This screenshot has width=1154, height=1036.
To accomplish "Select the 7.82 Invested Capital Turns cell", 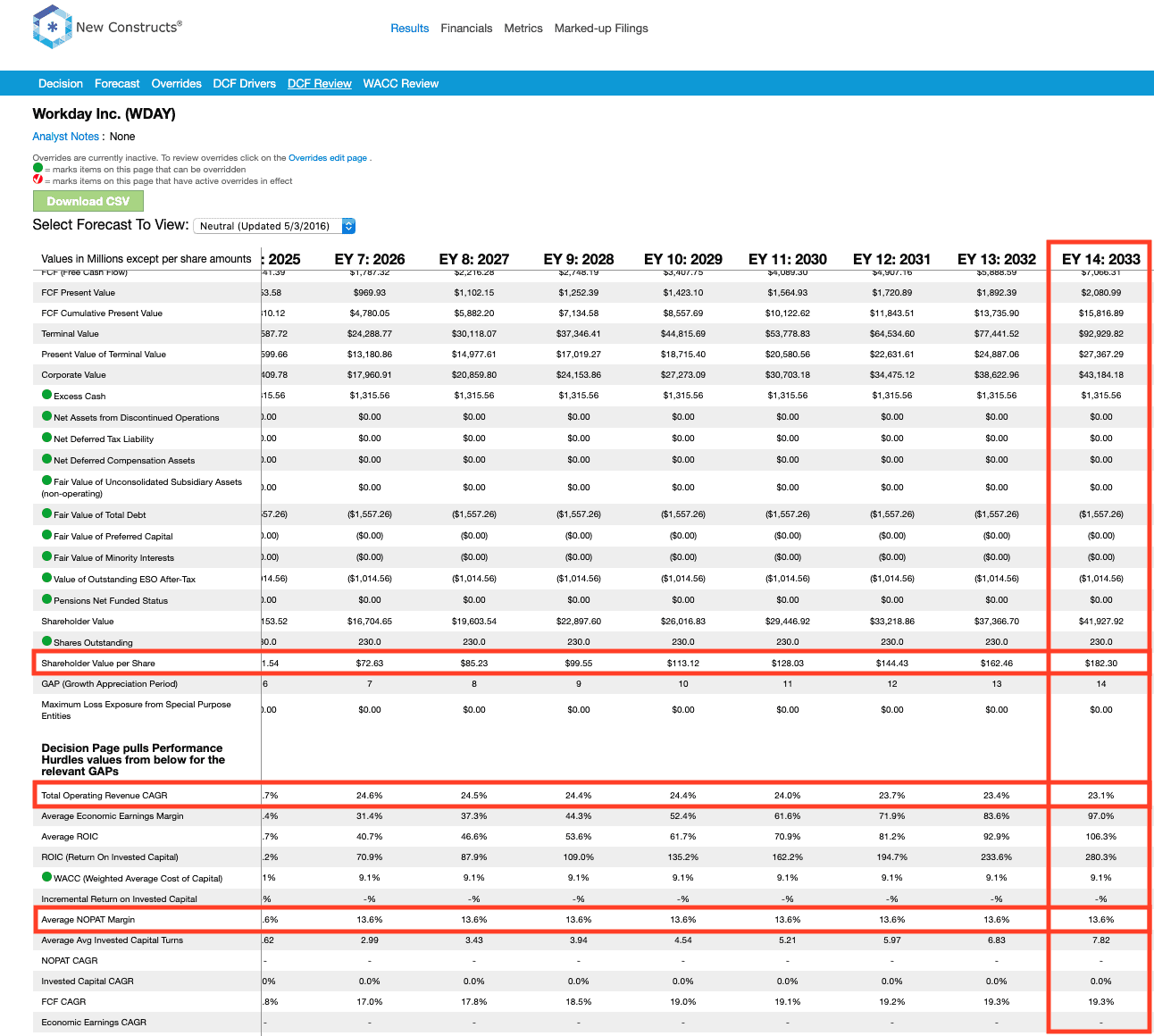I will 1101,940.
